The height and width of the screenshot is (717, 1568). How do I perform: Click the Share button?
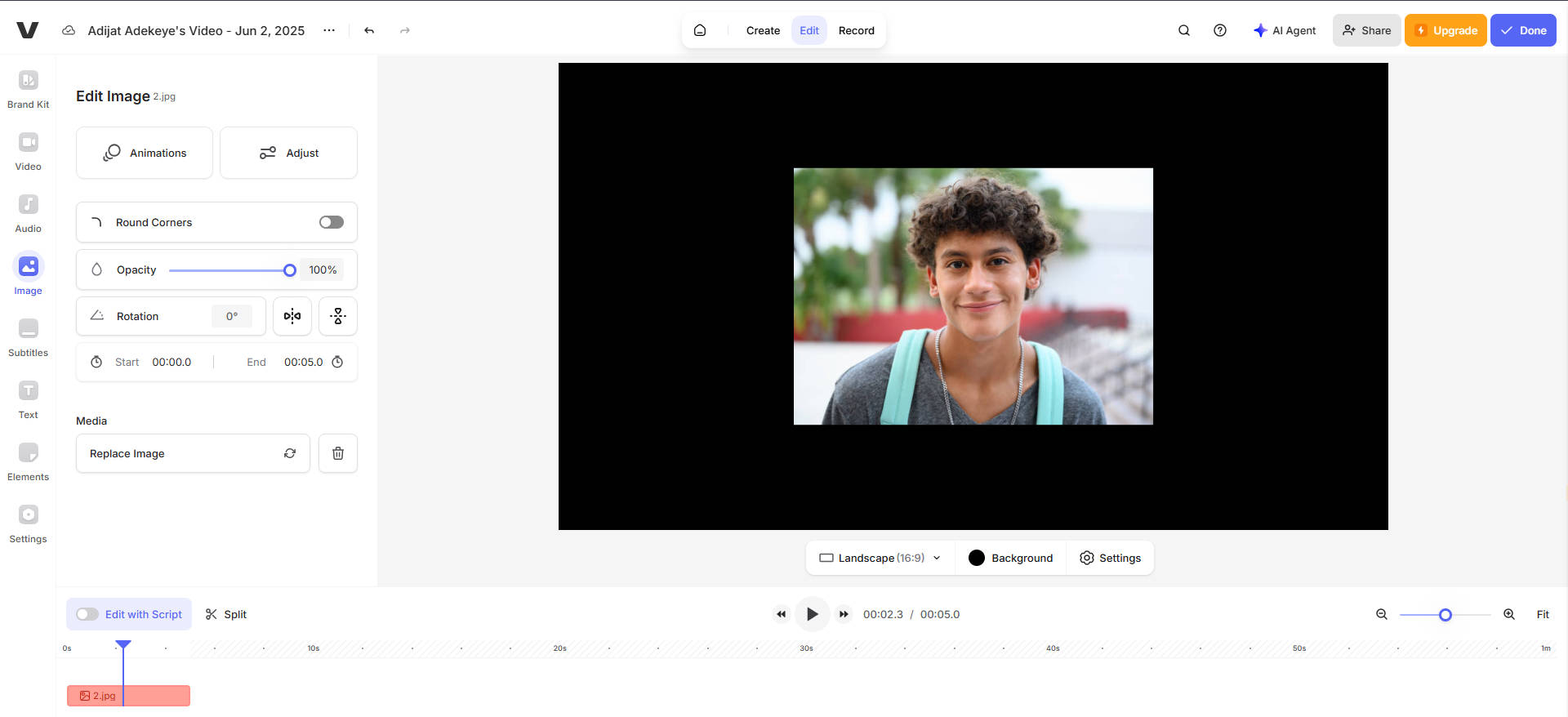coord(1367,30)
